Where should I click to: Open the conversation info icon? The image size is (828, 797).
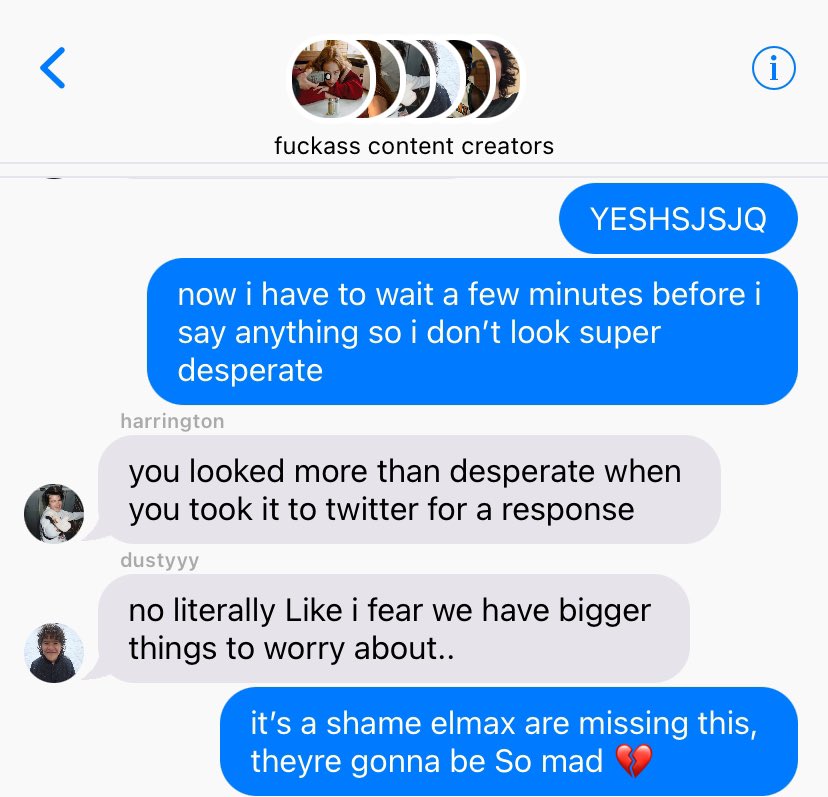[x=774, y=68]
